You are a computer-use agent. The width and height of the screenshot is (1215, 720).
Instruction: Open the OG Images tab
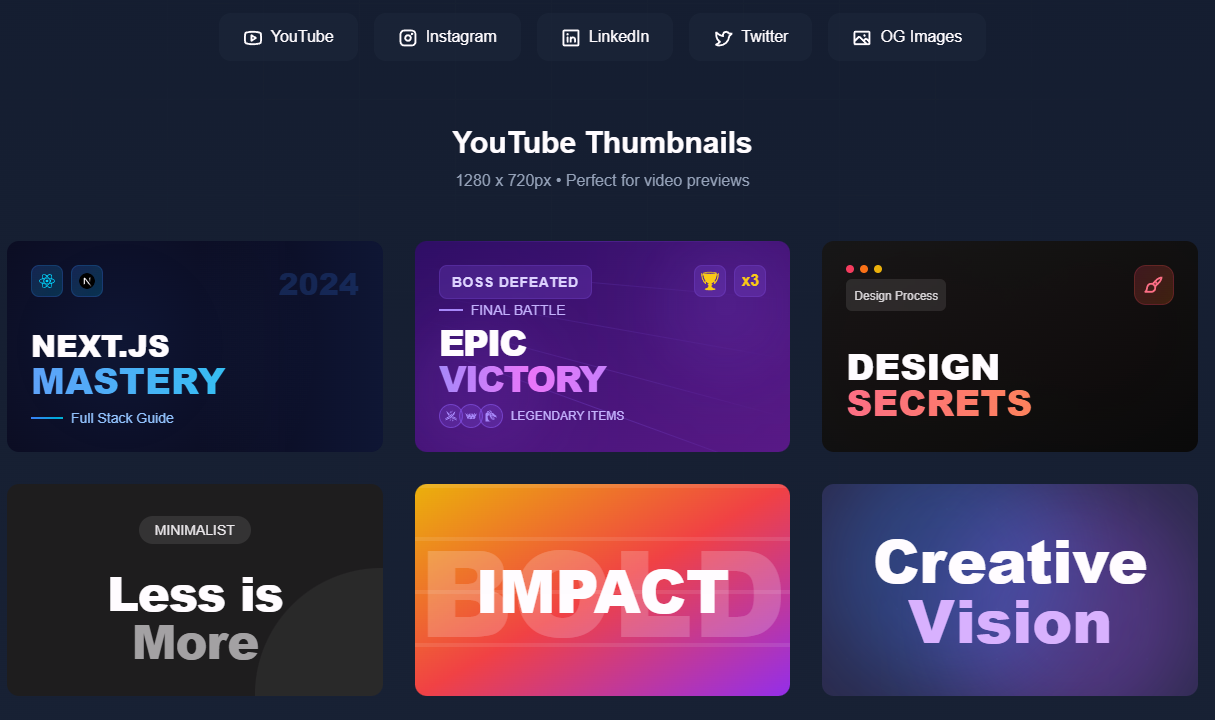tap(907, 37)
